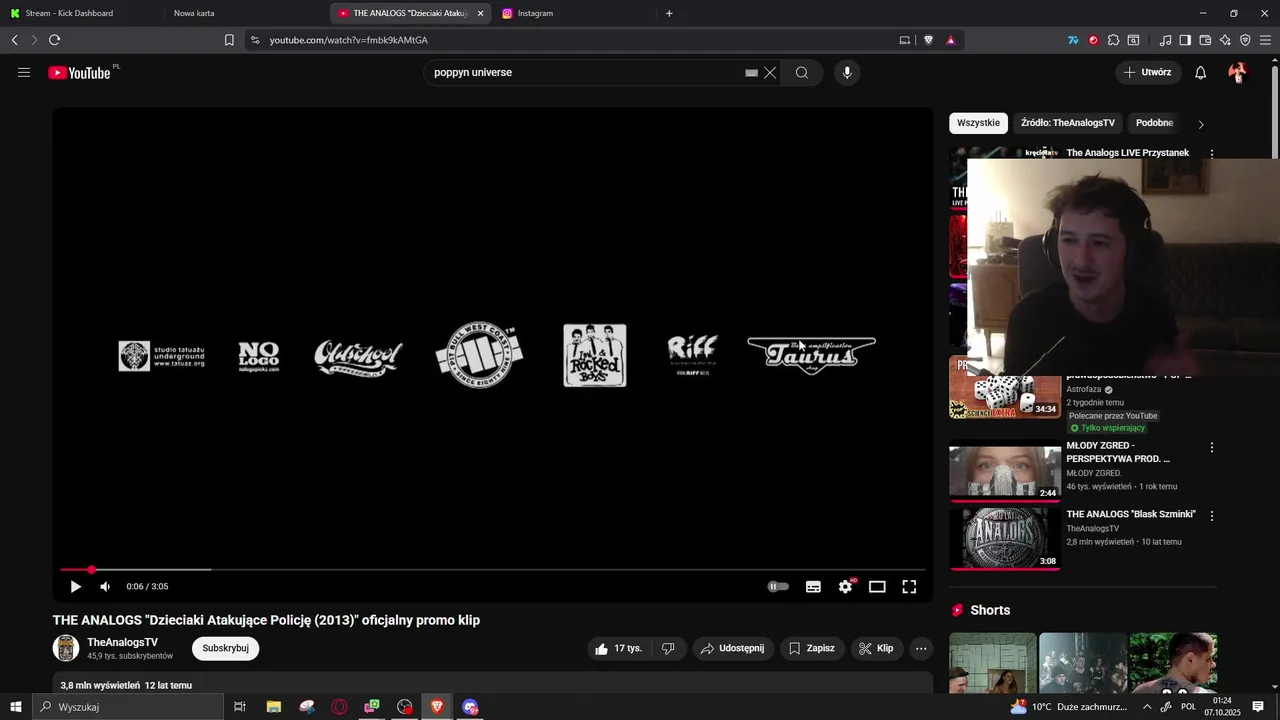Click the Udostępnij share button

click(x=733, y=648)
